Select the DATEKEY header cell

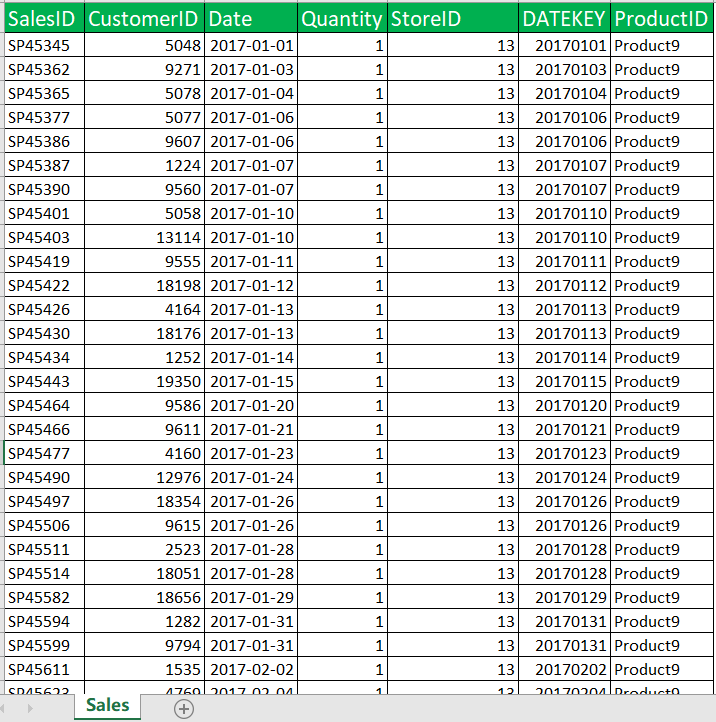(x=565, y=18)
